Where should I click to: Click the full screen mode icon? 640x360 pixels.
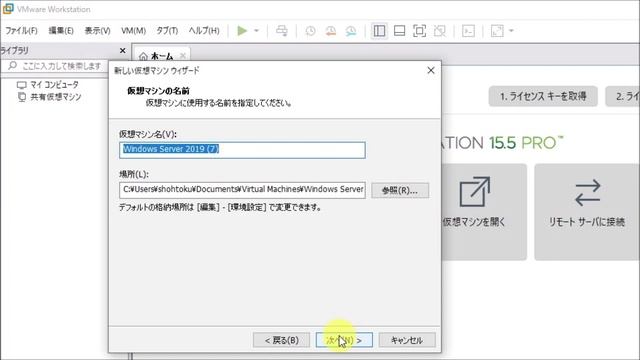click(419, 31)
